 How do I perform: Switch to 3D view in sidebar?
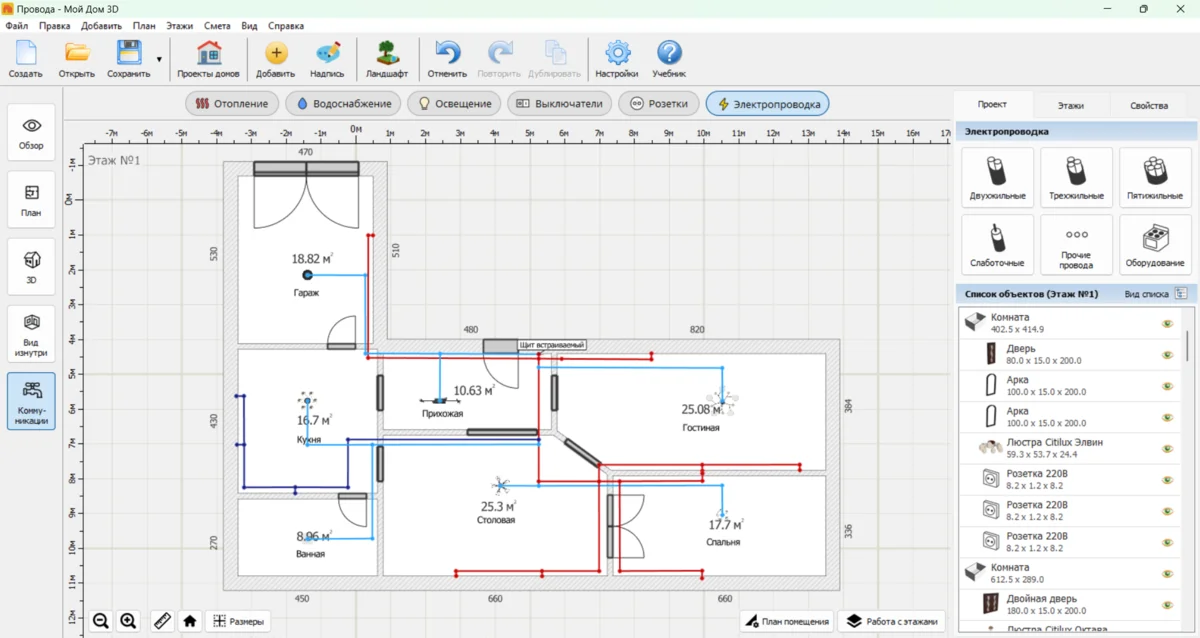pyautogui.click(x=31, y=266)
